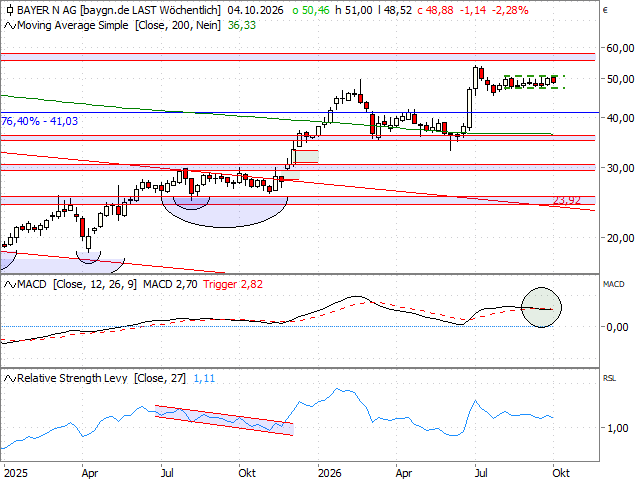Click the line icon before MACD label
The width and height of the screenshot is (640, 480).
click(x=10, y=284)
